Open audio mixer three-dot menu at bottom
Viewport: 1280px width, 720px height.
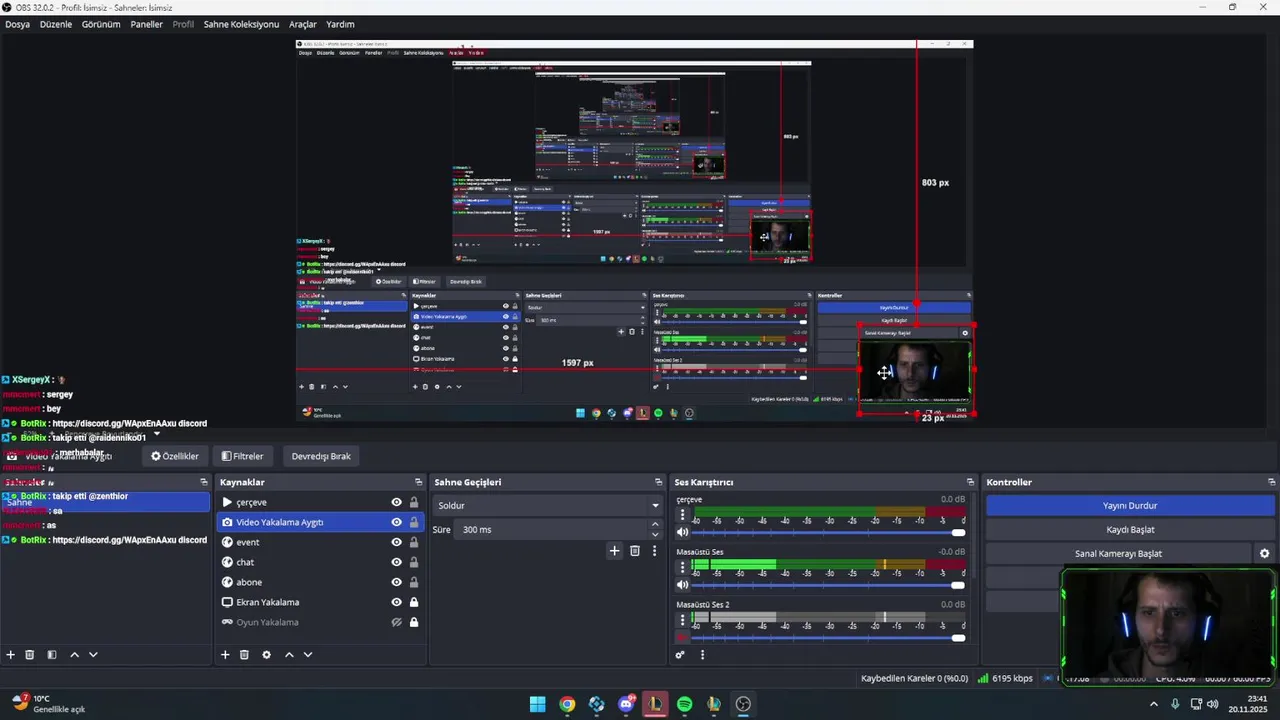pyautogui.click(x=702, y=655)
